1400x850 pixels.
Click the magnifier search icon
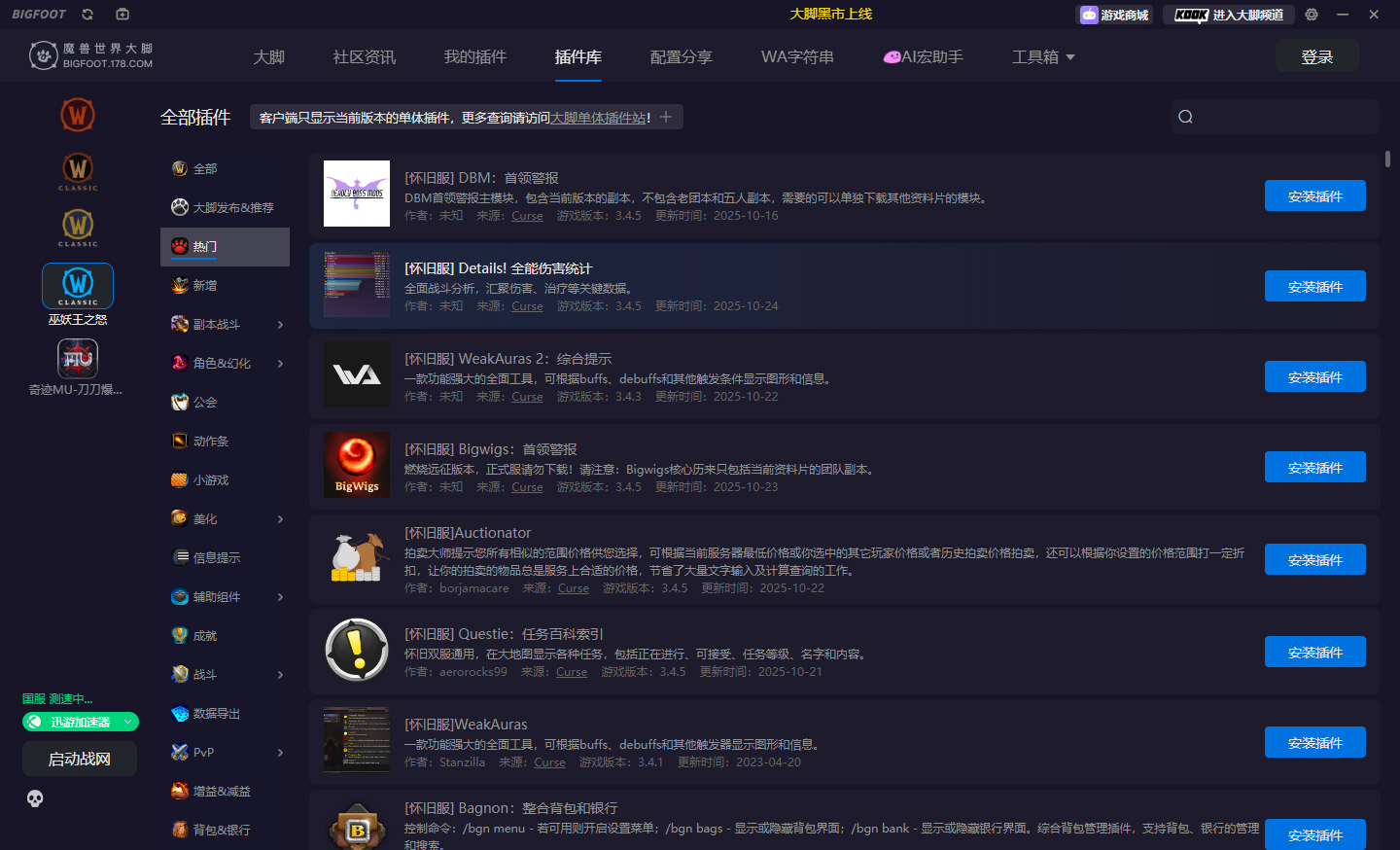pos(1185,117)
